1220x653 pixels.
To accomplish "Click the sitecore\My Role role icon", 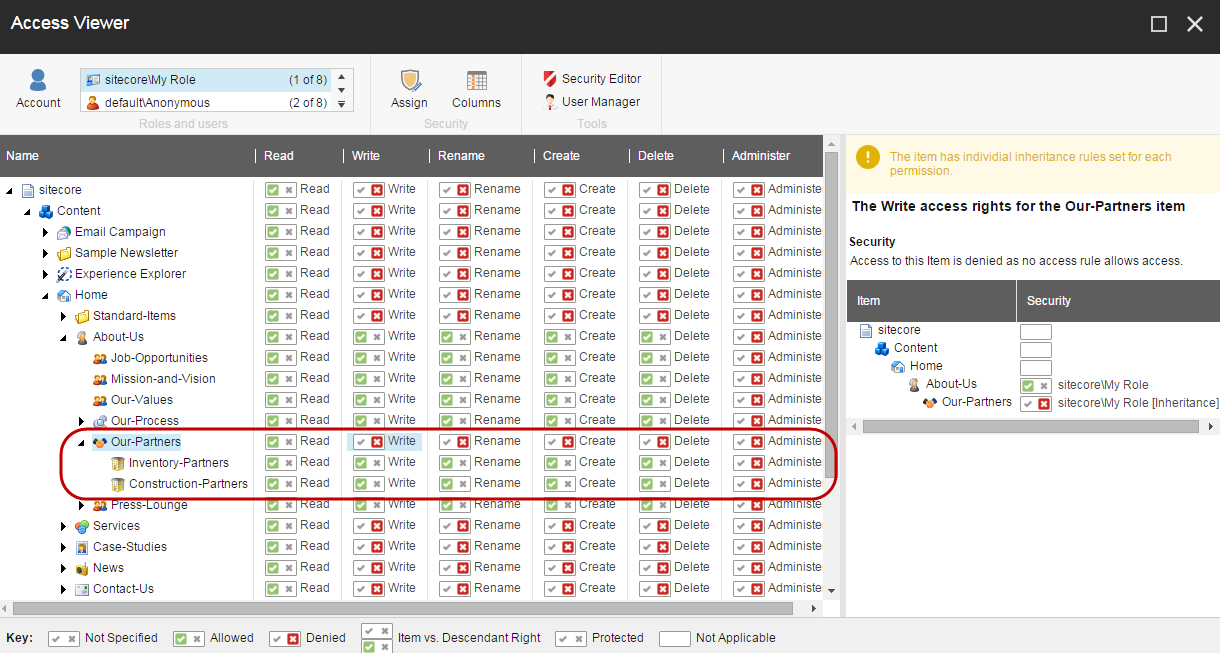I will pos(92,78).
